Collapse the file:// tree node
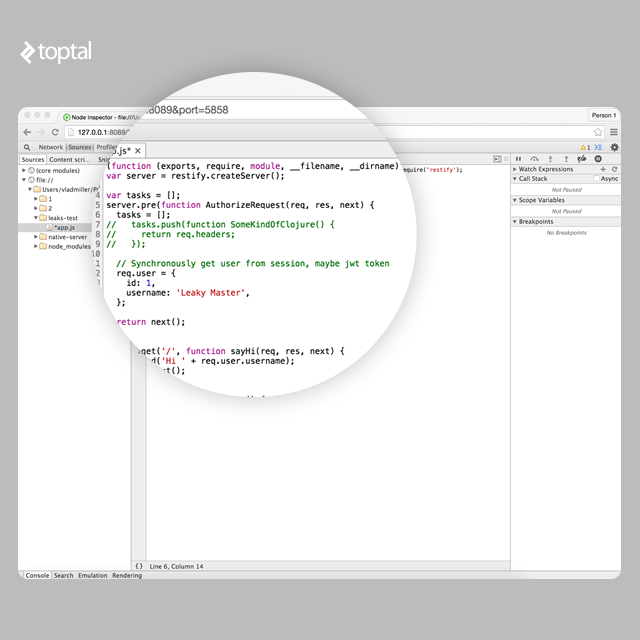The height and width of the screenshot is (640, 640). click(x=24, y=180)
